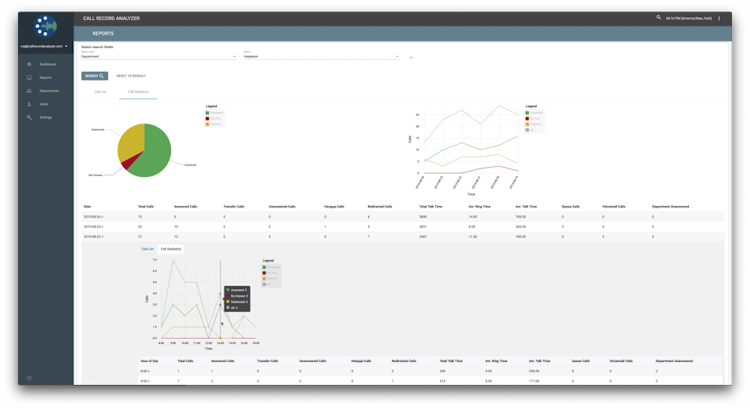This screenshot has width=750, height=409.
Task: Open the account email dropdown in sidebar
Action: click(x=44, y=46)
